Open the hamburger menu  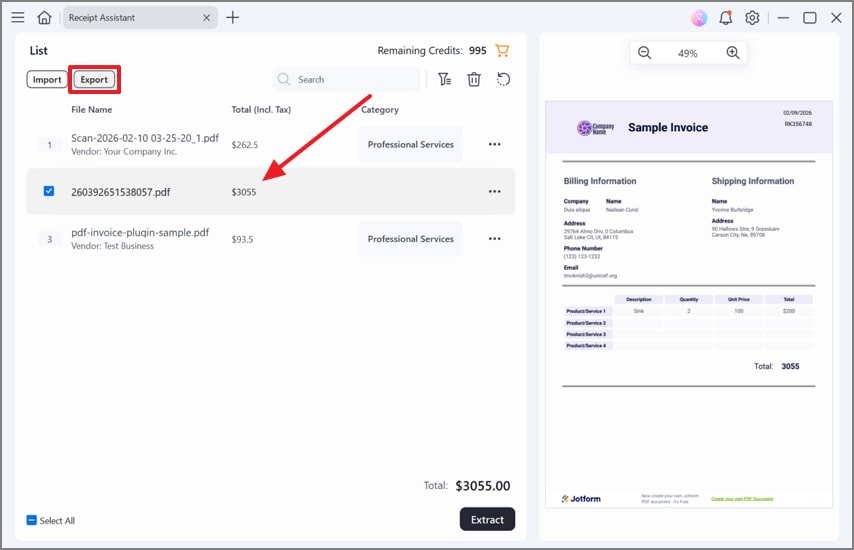click(x=18, y=17)
